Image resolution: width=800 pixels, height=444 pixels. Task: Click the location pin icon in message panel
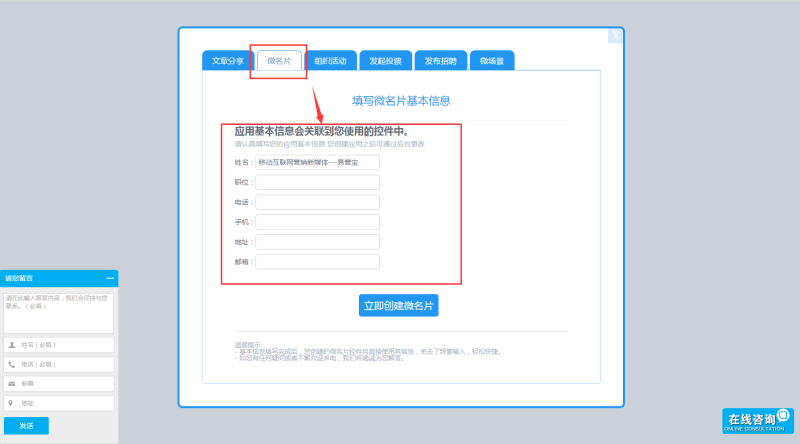(x=11, y=403)
